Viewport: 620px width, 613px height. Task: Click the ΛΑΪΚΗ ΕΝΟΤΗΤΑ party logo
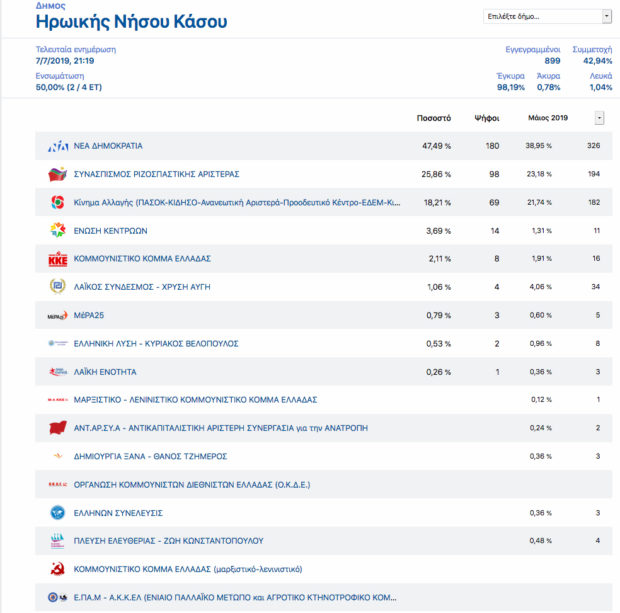[x=58, y=372]
